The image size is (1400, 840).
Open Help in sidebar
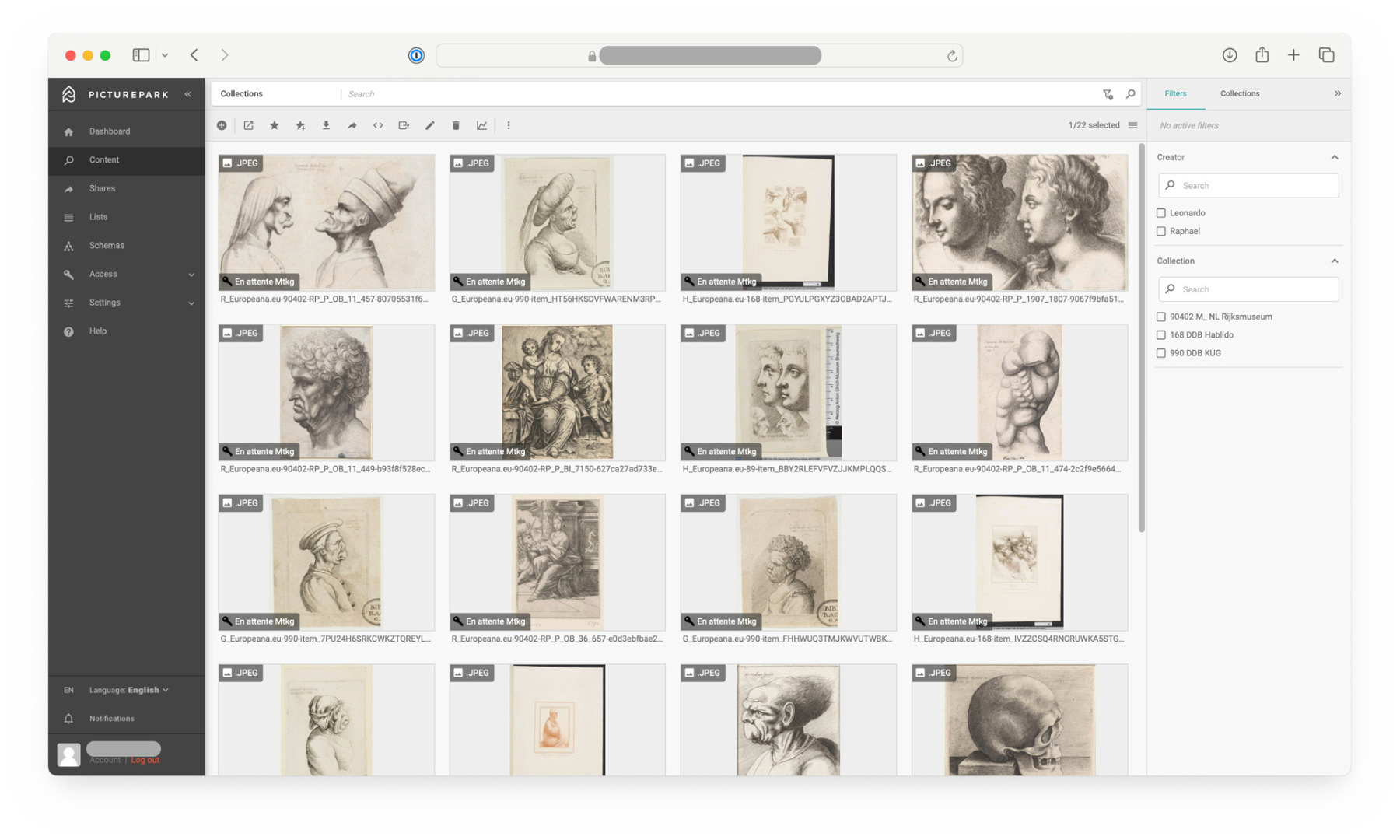tap(127, 331)
